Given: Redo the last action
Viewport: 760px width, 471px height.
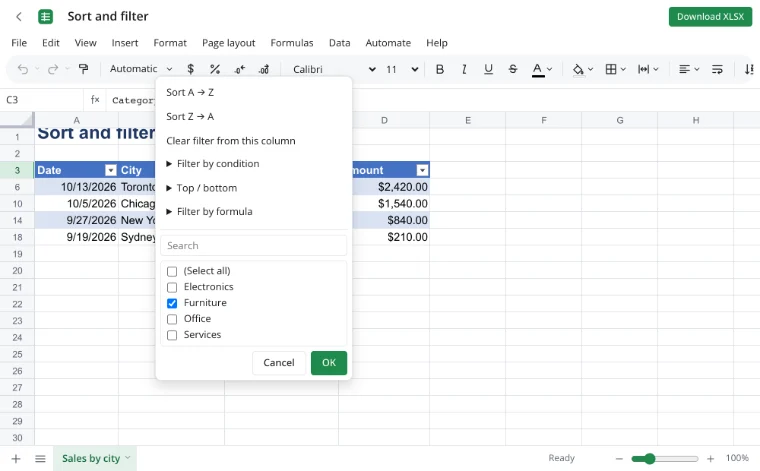Looking at the screenshot, I should [52, 69].
